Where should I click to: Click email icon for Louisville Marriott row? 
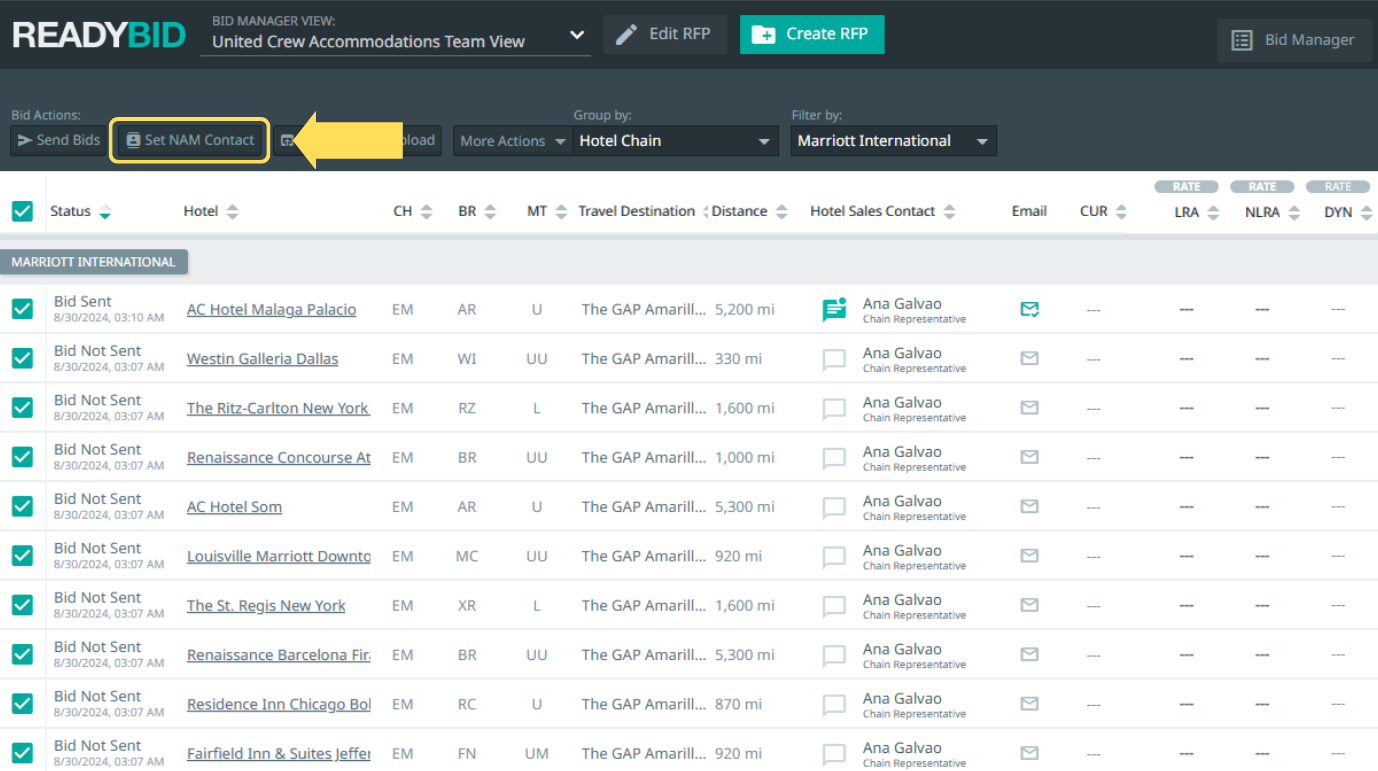pyautogui.click(x=1029, y=555)
